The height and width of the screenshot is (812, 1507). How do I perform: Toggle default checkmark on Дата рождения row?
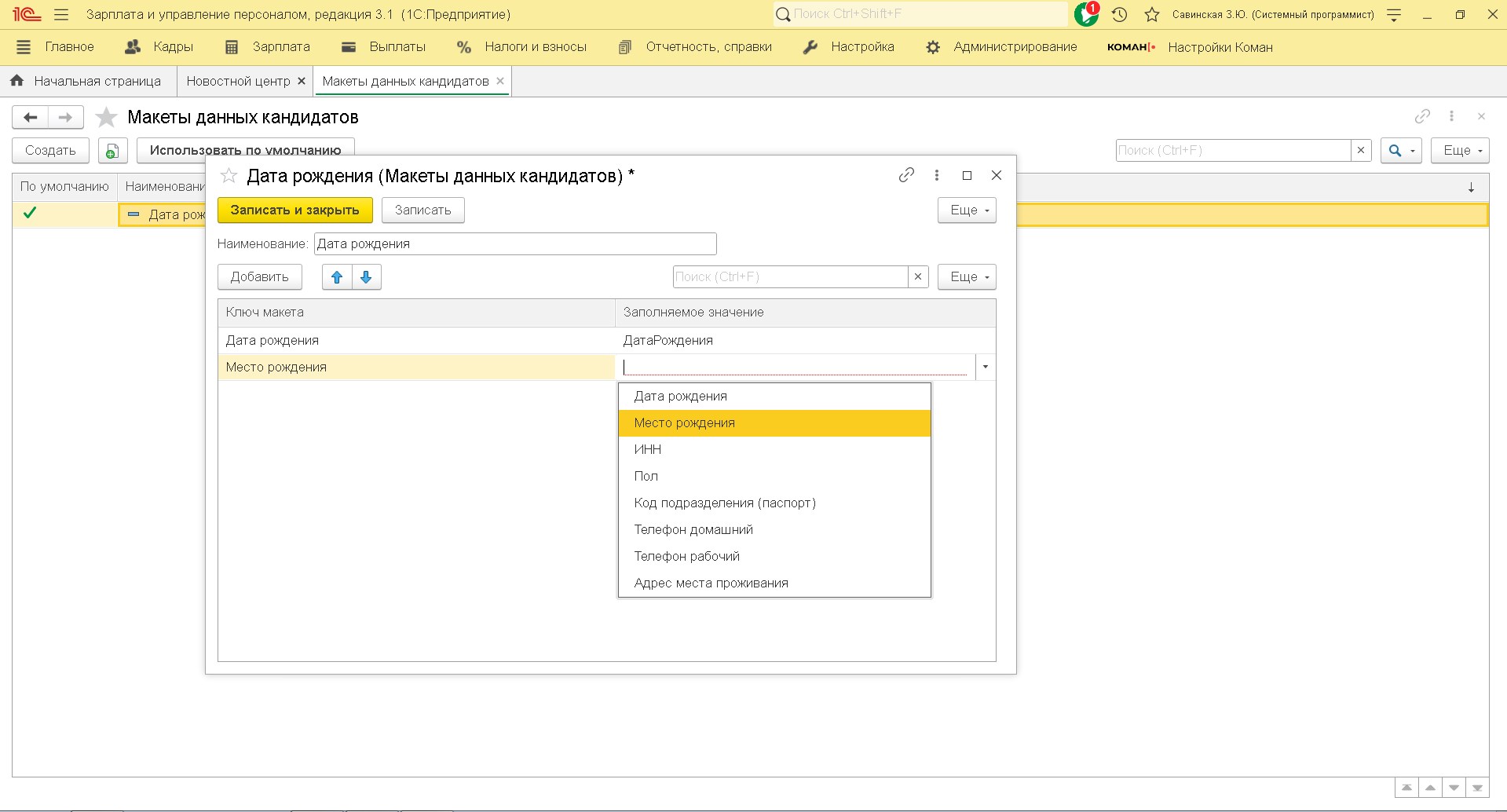click(30, 214)
